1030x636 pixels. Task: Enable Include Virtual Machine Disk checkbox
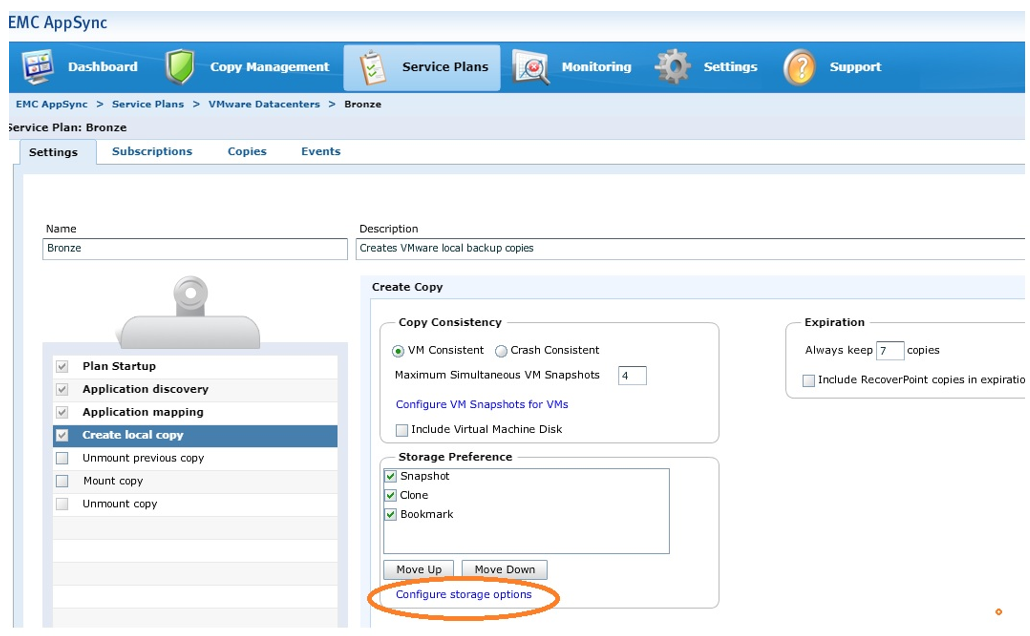pyautogui.click(x=402, y=430)
